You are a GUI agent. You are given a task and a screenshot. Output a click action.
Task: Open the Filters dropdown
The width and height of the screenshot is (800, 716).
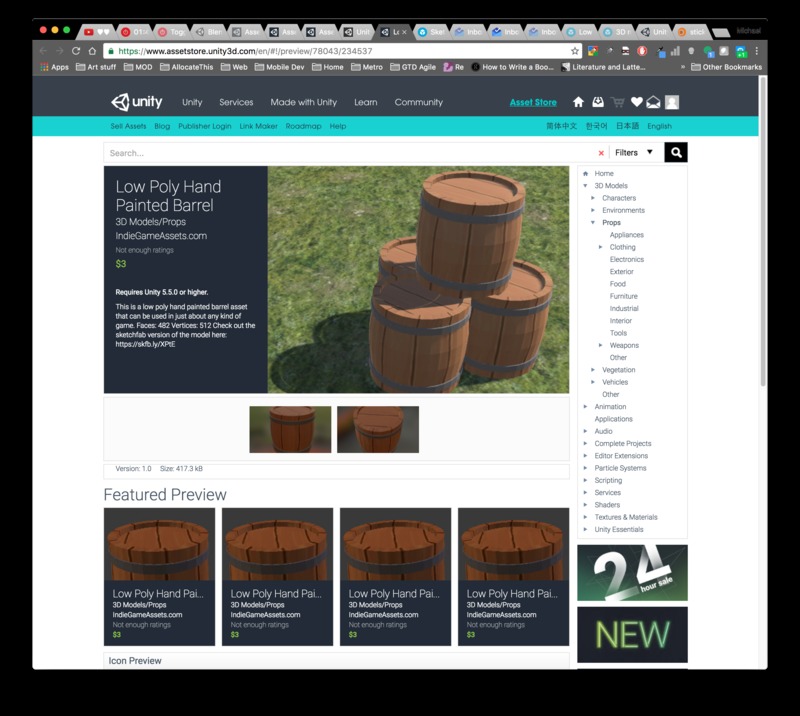[x=634, y=153]
